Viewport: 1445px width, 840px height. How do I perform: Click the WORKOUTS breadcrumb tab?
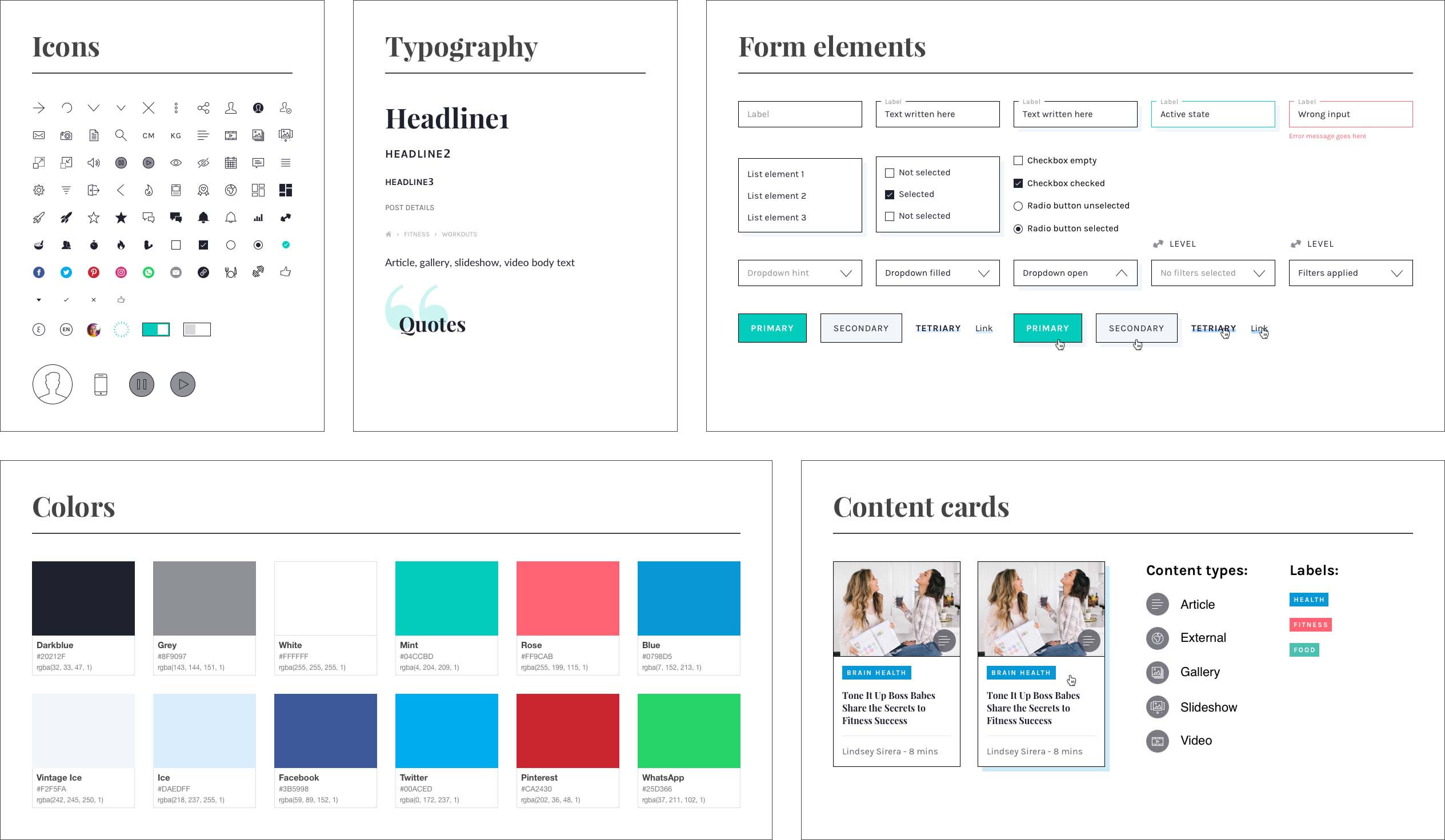458,234
